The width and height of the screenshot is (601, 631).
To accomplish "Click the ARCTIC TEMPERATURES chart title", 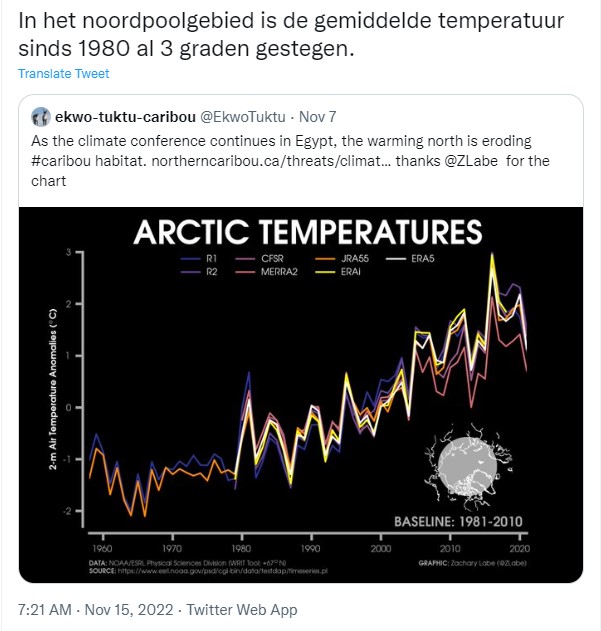I will tap(308, 233).
